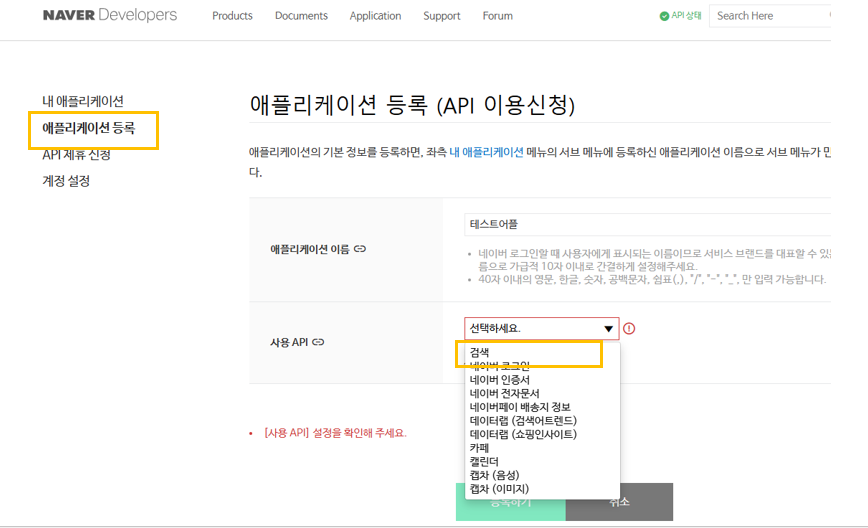The height and width of the screenshot is (528, 868).
Task: Click the dropdown arrow of 선택하세요
Action: click(608, 329)
